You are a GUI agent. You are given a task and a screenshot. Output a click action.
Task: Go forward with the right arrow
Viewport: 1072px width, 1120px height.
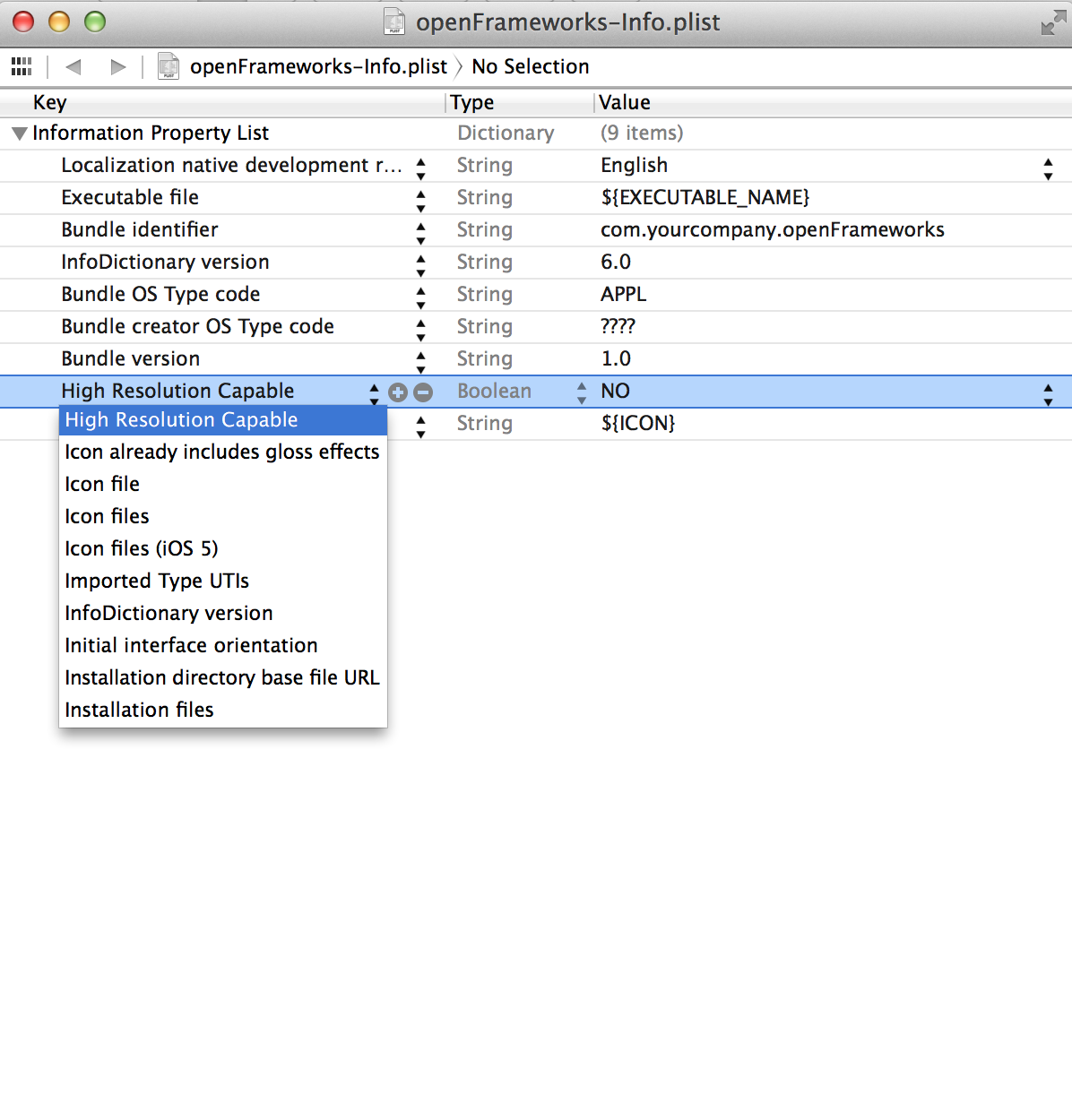pyautogui.click(x=117, y=66)
